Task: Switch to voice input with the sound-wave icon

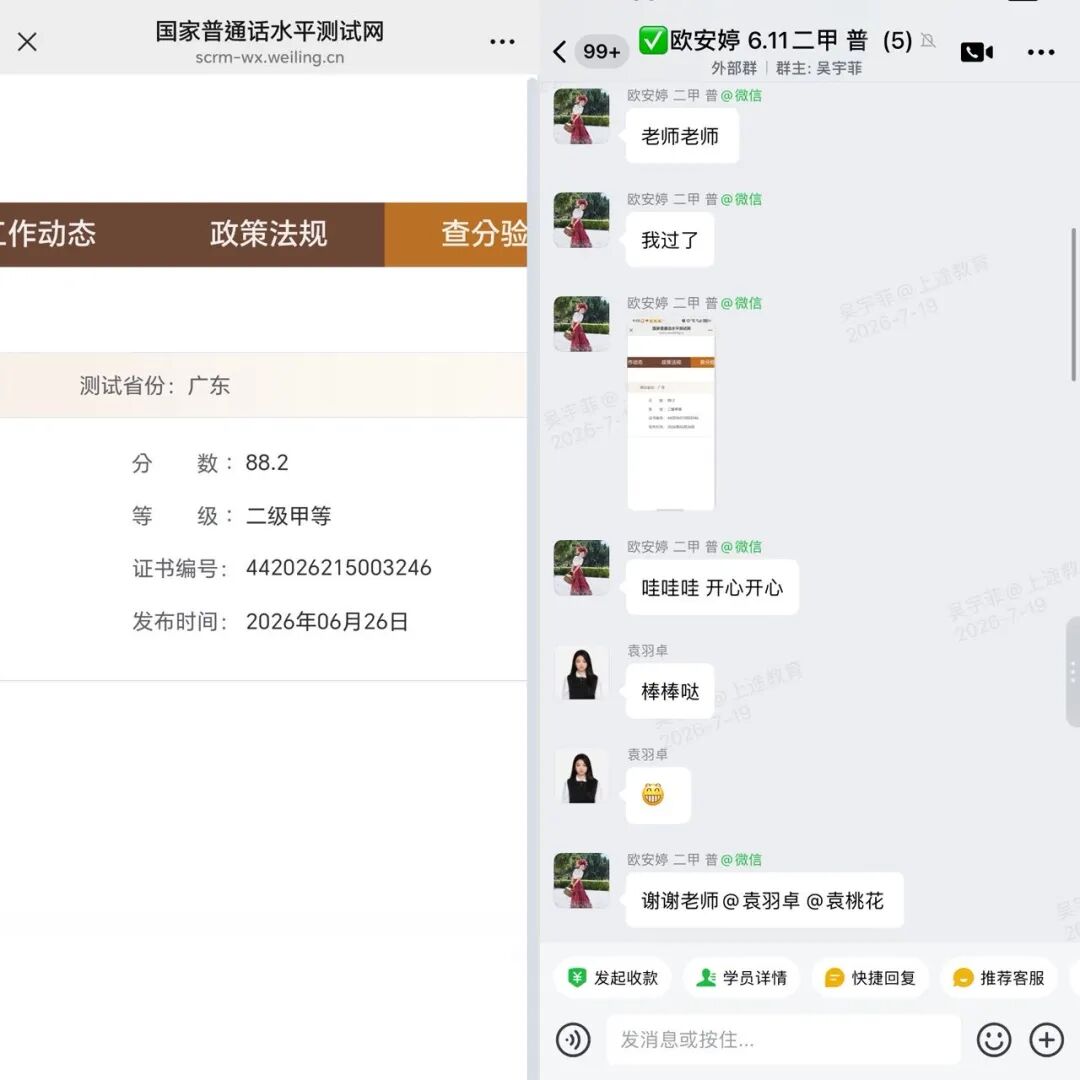Action: 573,1039
